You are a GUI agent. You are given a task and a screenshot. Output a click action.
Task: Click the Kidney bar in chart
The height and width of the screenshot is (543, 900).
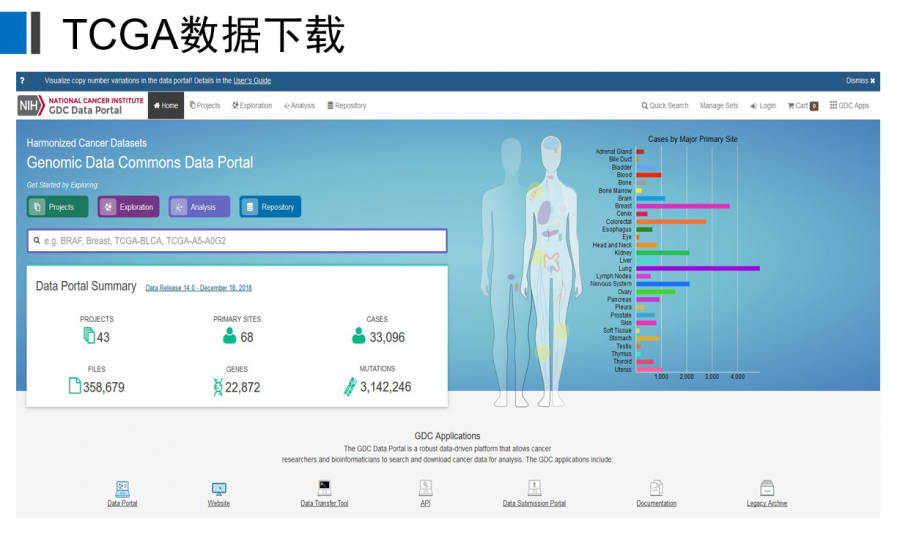[663, 253]
